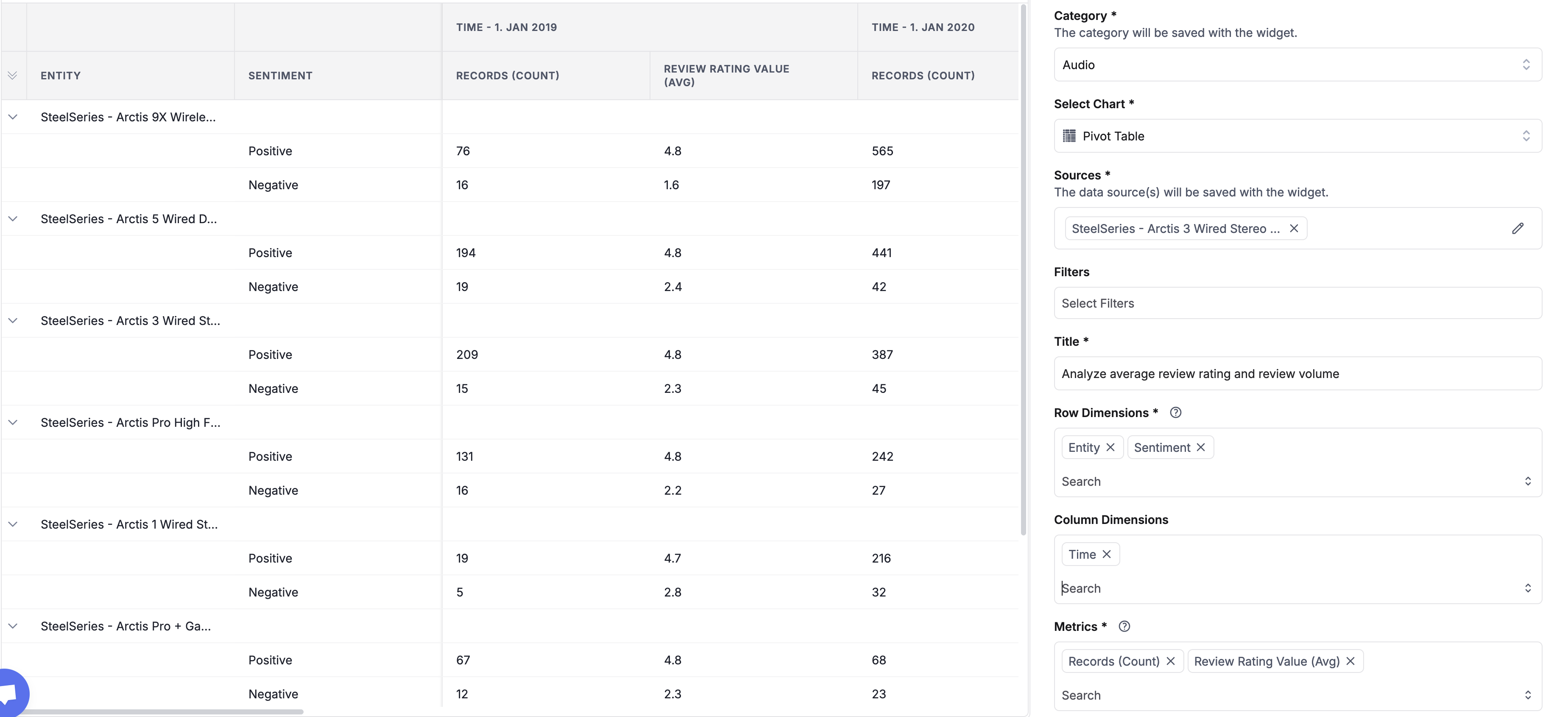
Task: Remove the Review Rating Value (Avg) metric
Action: click(x=1350, y=661)
